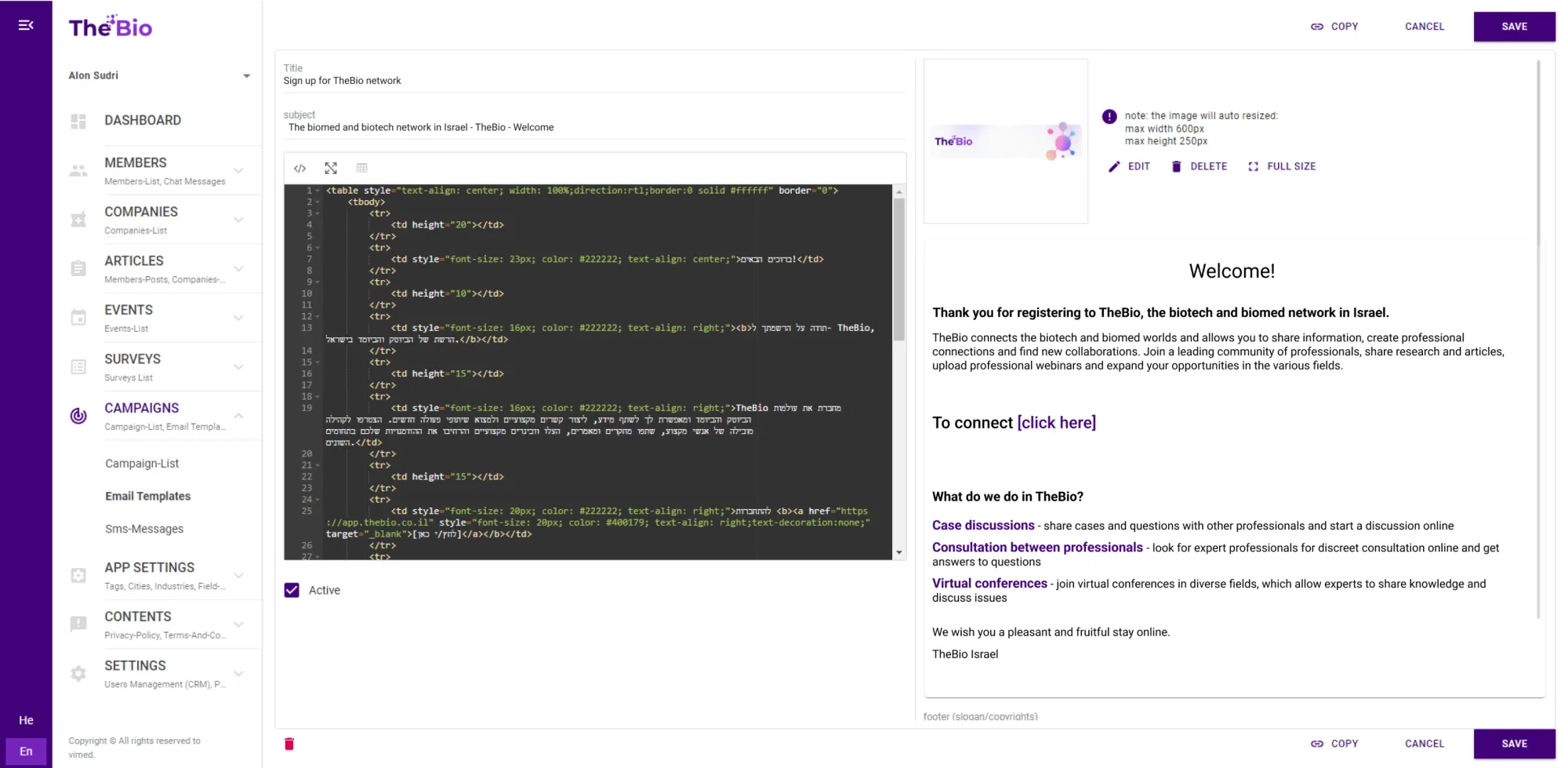The height and width of the screenshot is (768, 1568).
Task: Click the red trash delete icon
Action: coord(289,744)
